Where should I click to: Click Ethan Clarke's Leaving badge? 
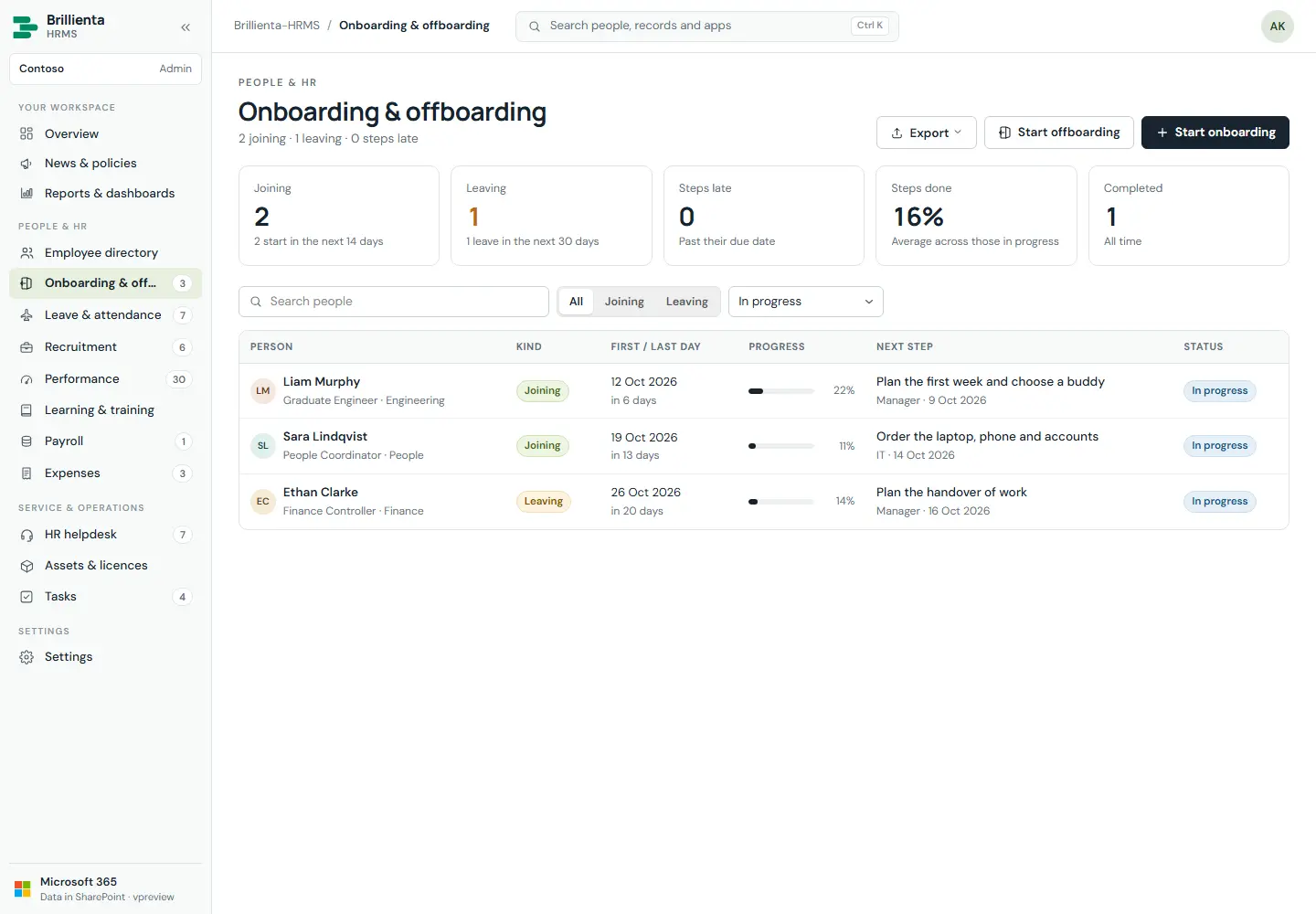pyautogui.click(x=544, y=502)
